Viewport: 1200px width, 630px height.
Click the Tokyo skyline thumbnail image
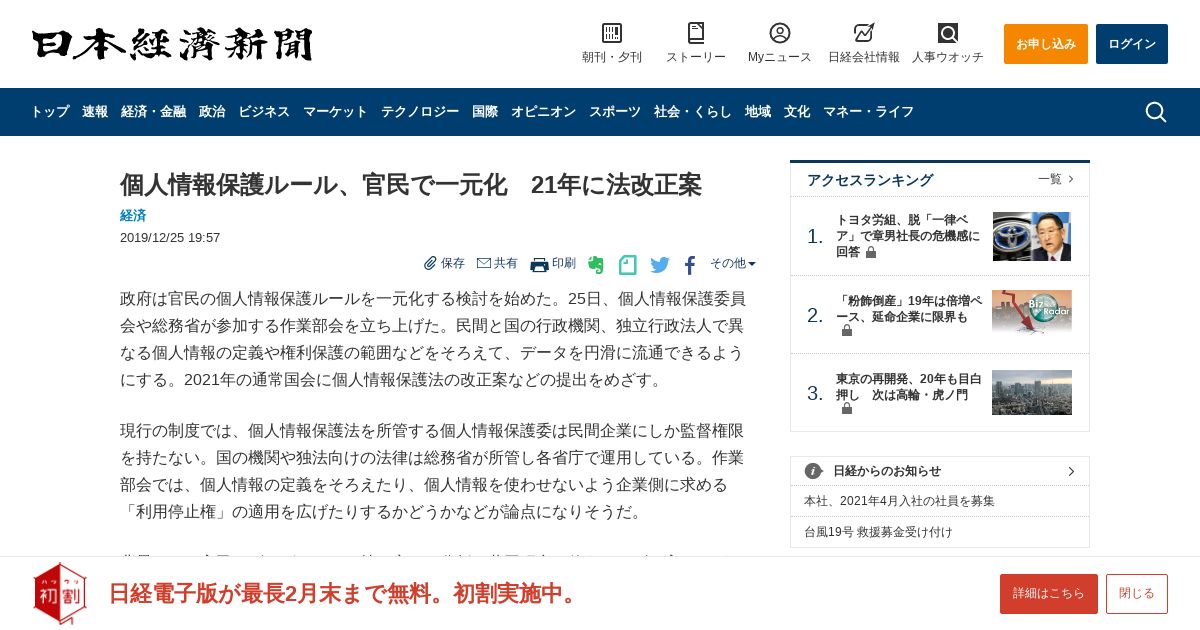[x=1032, y=393]
